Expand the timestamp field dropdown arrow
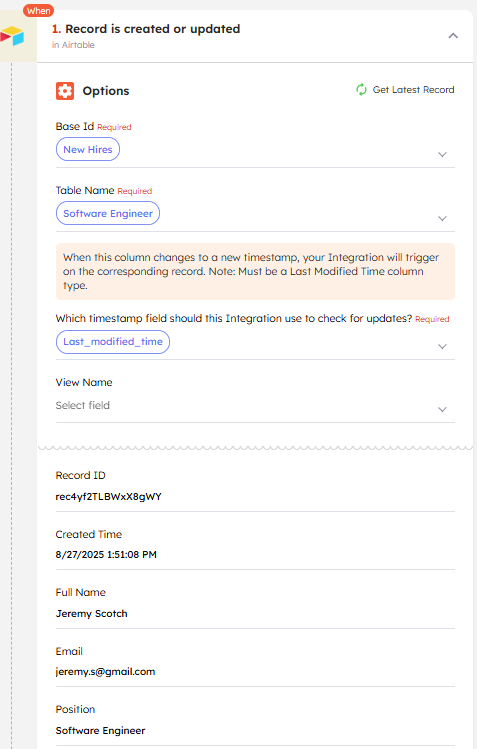 (442, 346)
